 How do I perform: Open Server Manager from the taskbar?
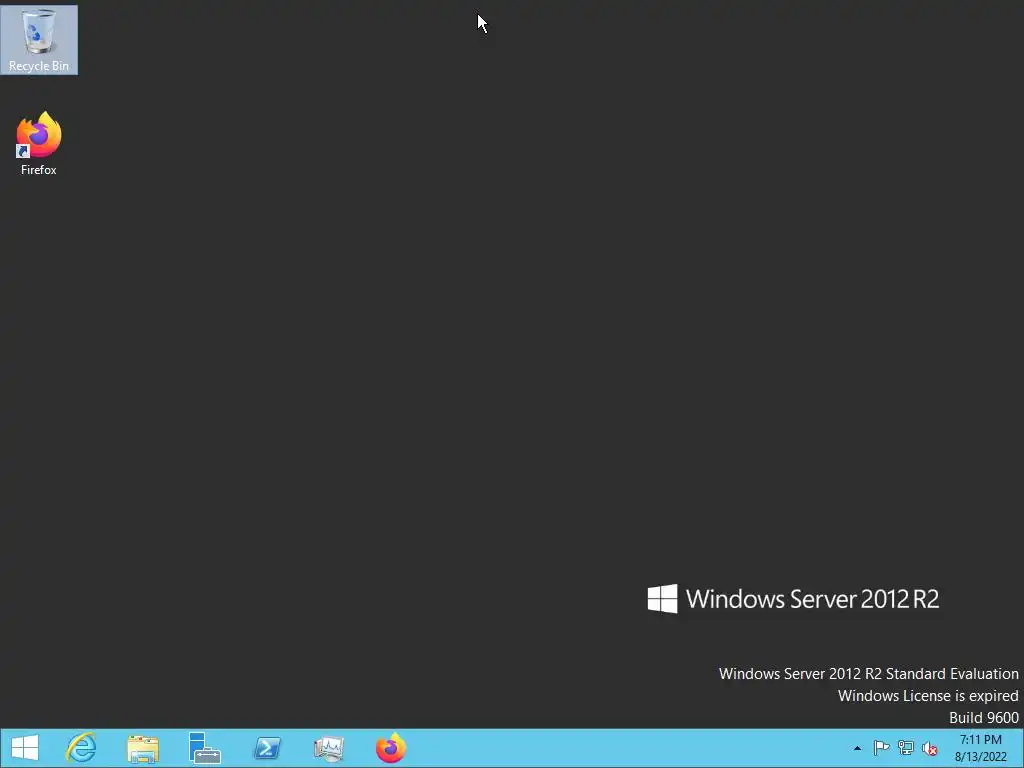click(x=204, y=748)
